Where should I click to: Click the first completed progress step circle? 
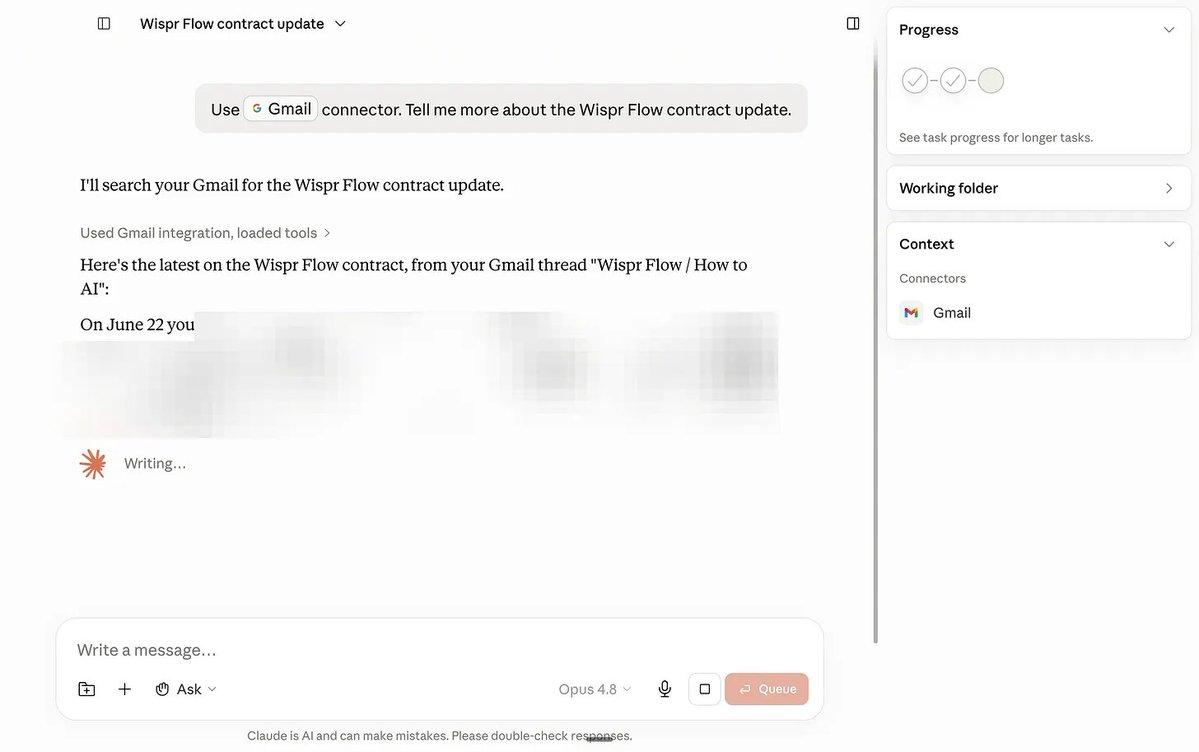[915, 80]
